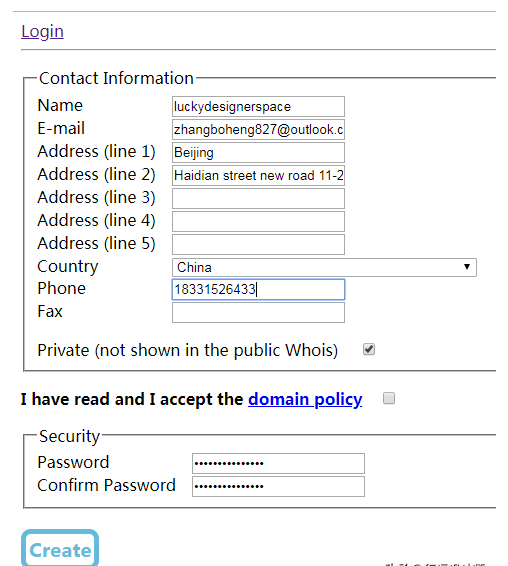Click the Country dropdown arrow
The image size is (508, 566).
[x=467, y=267]
